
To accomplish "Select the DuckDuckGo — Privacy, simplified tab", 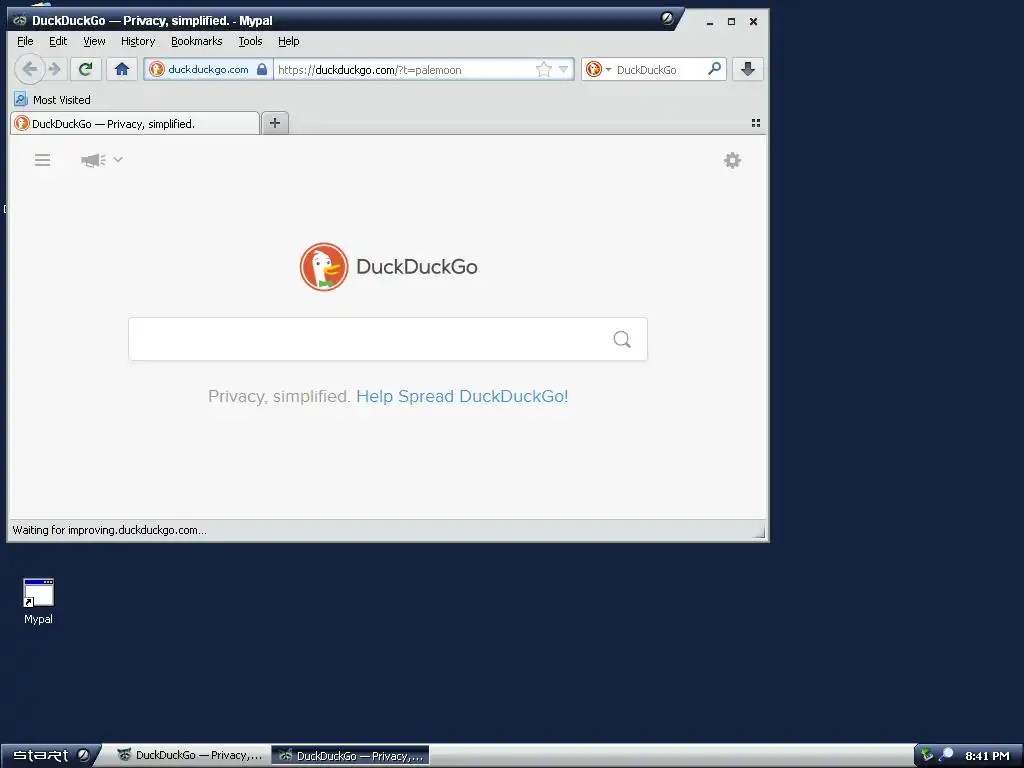I will pyautogui.click(x=135, y=123).
